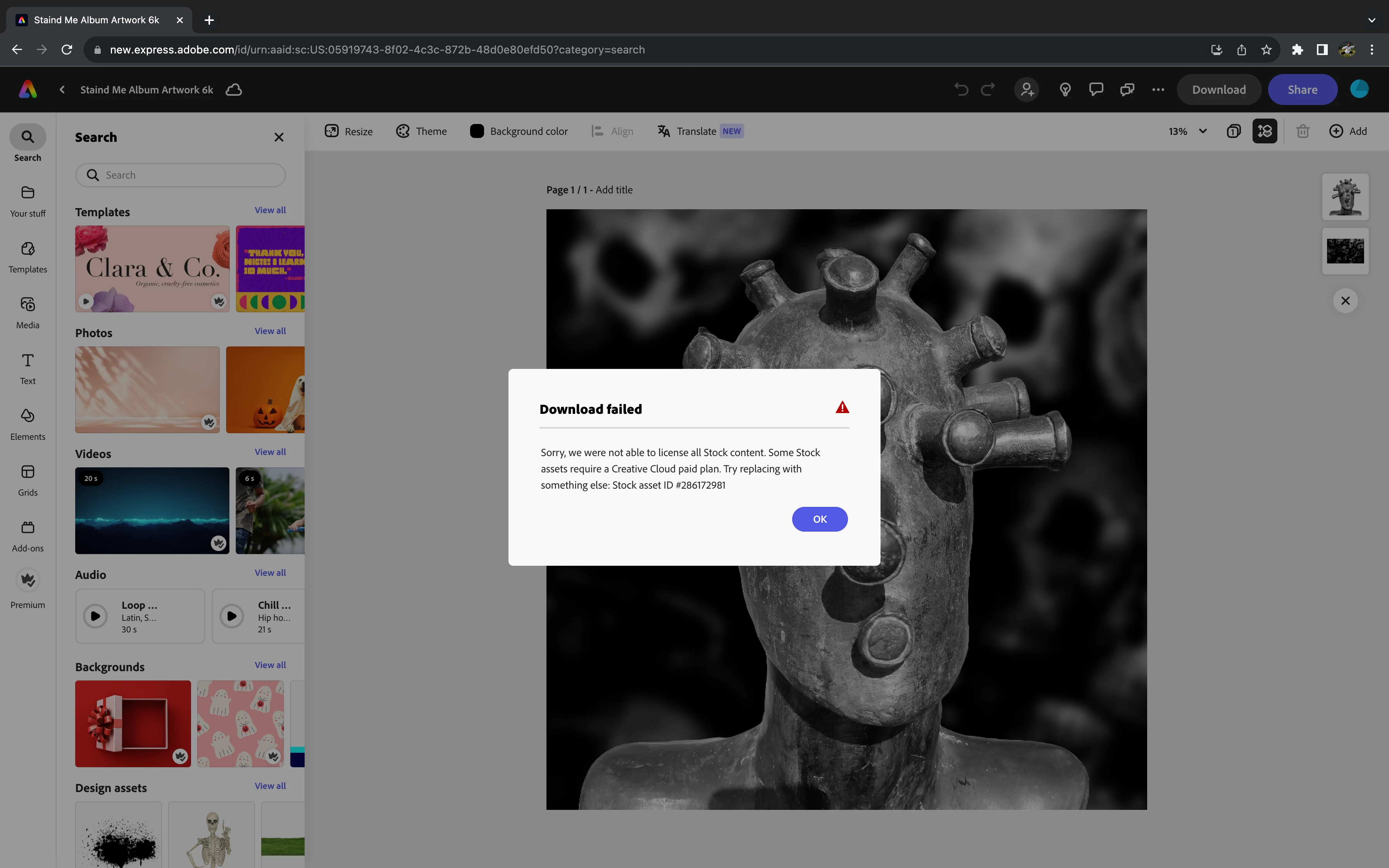Click View all next to Photos
The width and height of the screenshot is (1389, 868).
[270, 331]
